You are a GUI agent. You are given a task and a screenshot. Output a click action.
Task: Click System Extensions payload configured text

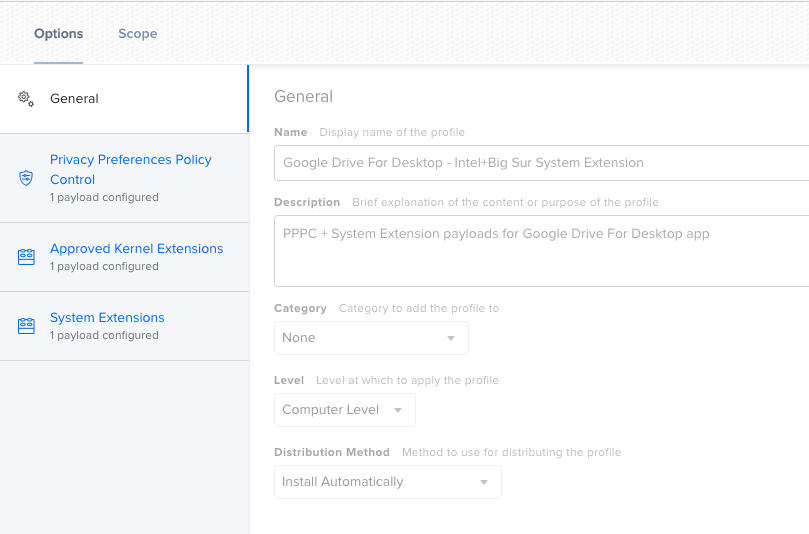(104, 335)
